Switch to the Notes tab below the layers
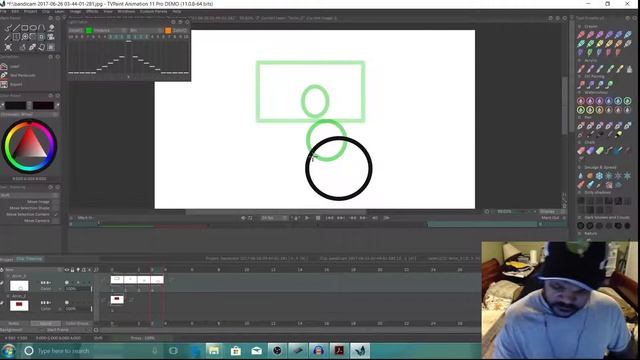 pyautogui.click(x=13, y=323)
